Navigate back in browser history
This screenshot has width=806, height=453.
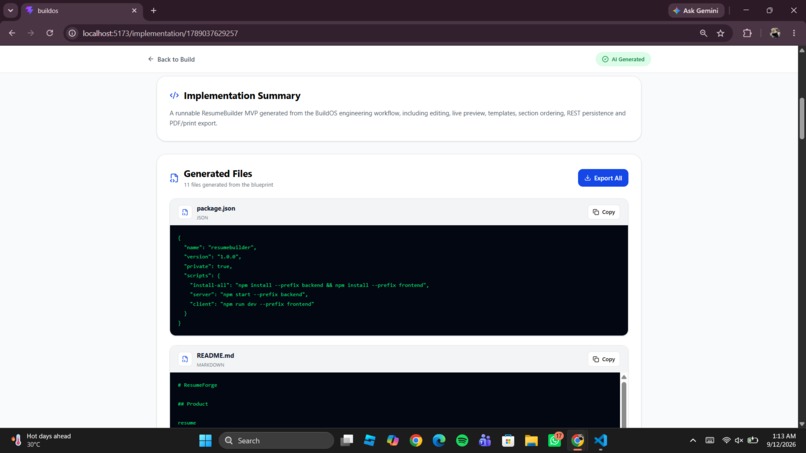point(12,33)
